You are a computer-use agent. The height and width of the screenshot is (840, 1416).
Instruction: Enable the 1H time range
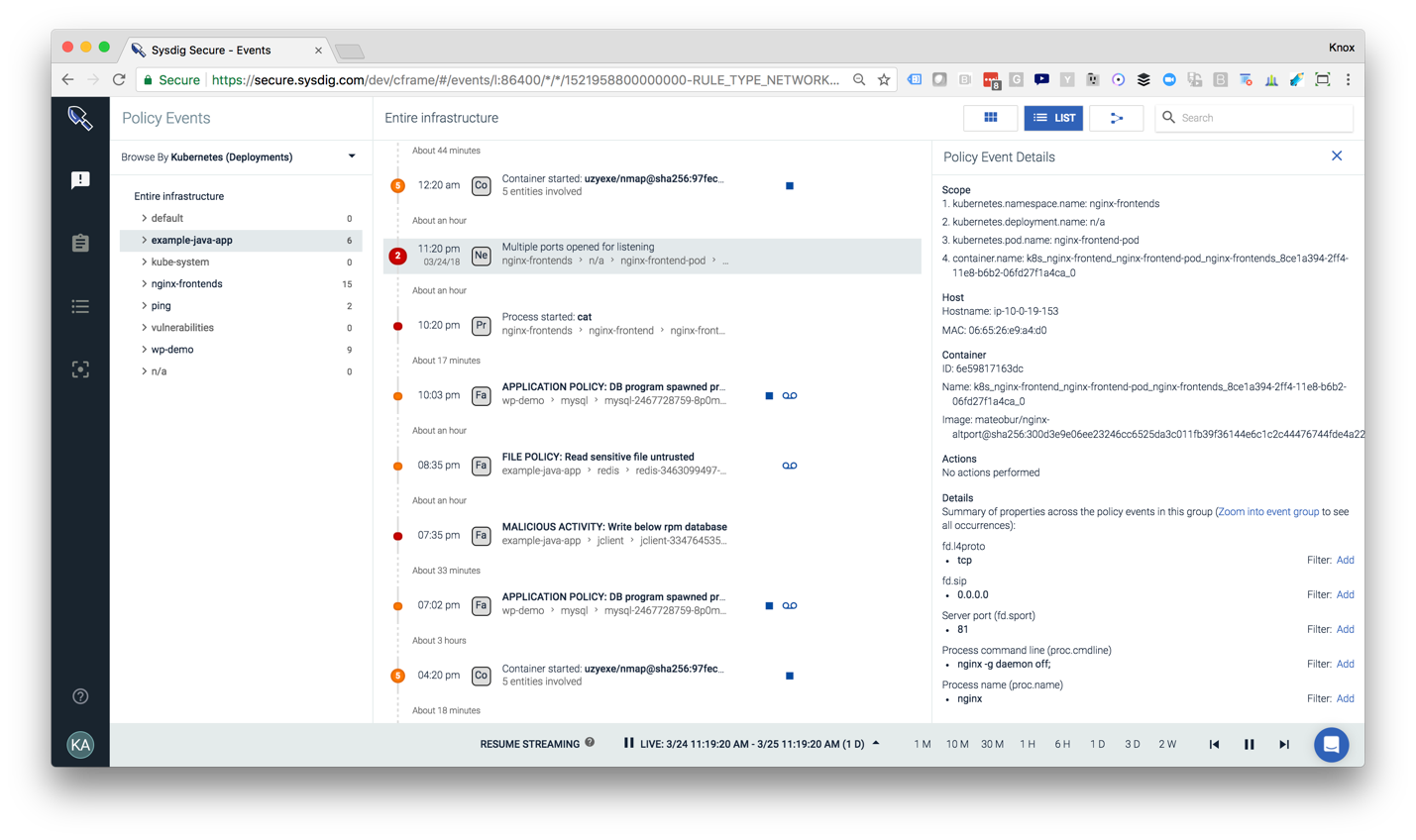(x=1028, y=744)
